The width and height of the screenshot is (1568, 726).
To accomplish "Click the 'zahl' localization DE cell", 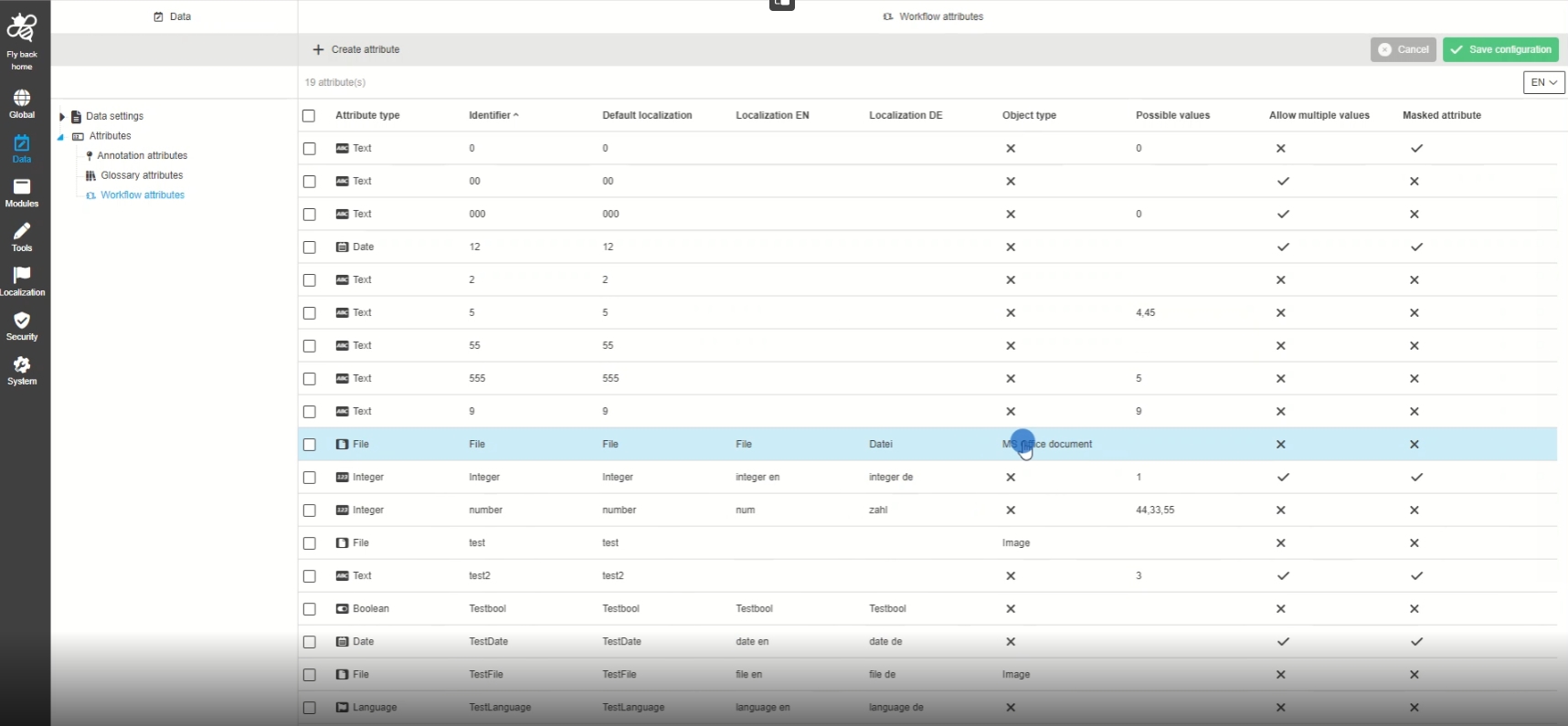I will [x=878, y=510].
